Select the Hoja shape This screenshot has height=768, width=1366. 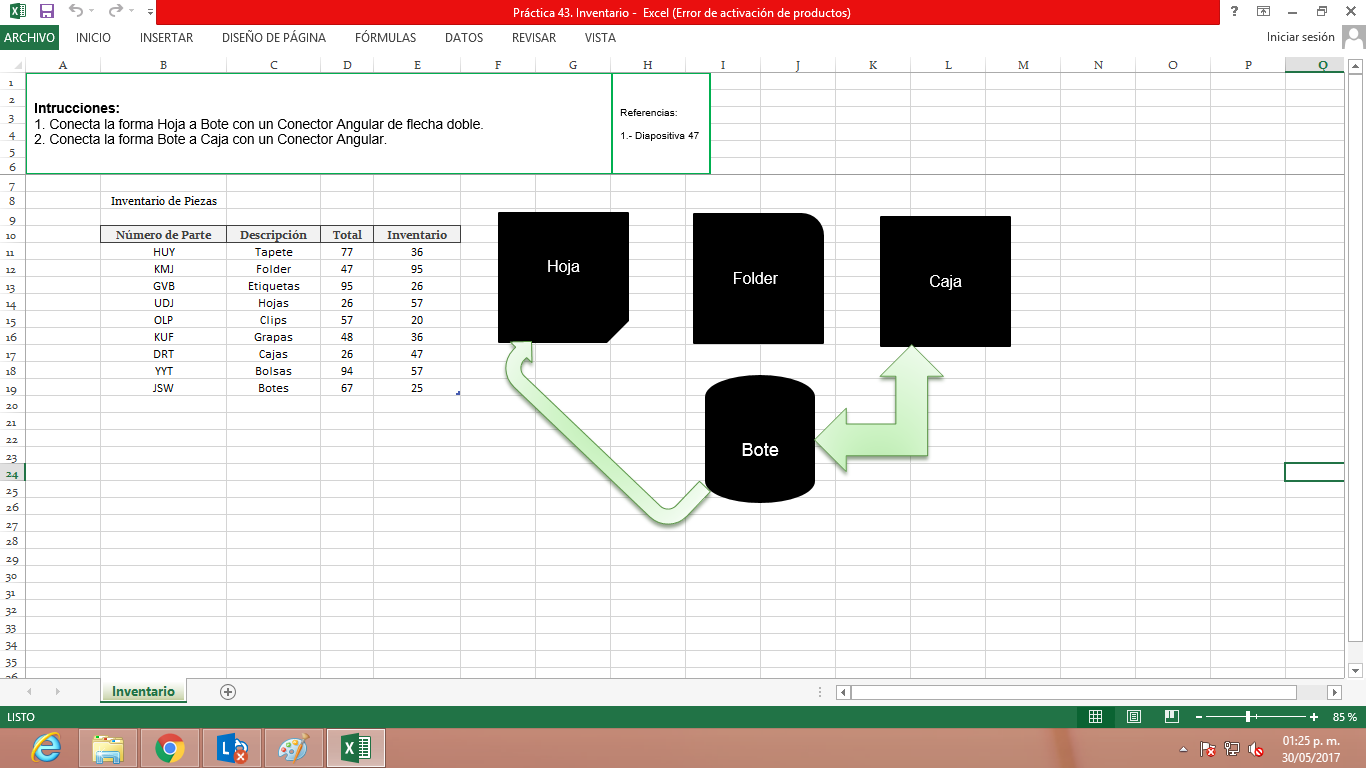[x=563, y=277]
